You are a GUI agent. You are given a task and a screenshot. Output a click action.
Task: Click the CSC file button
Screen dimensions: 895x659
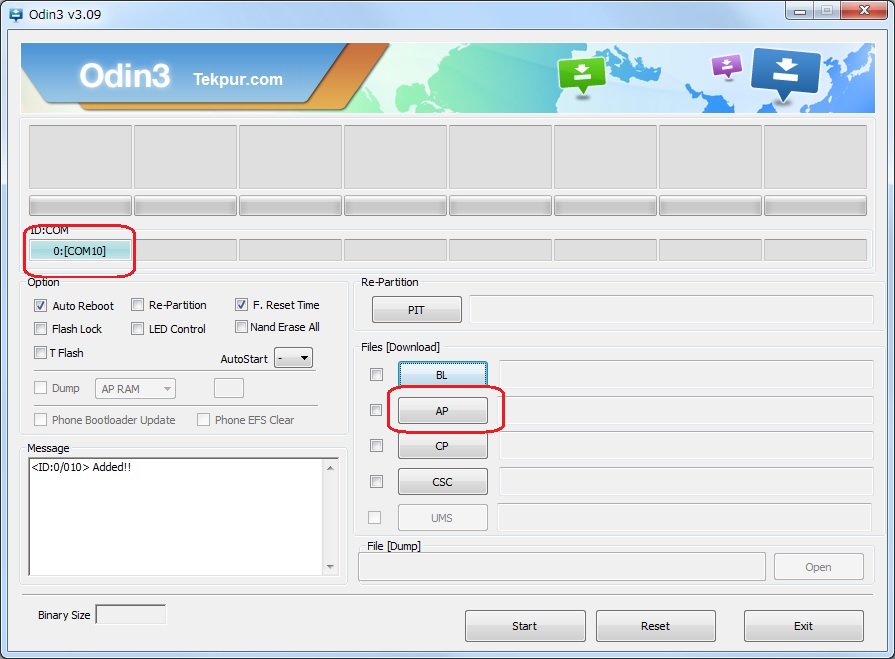[x=442, y=482]
